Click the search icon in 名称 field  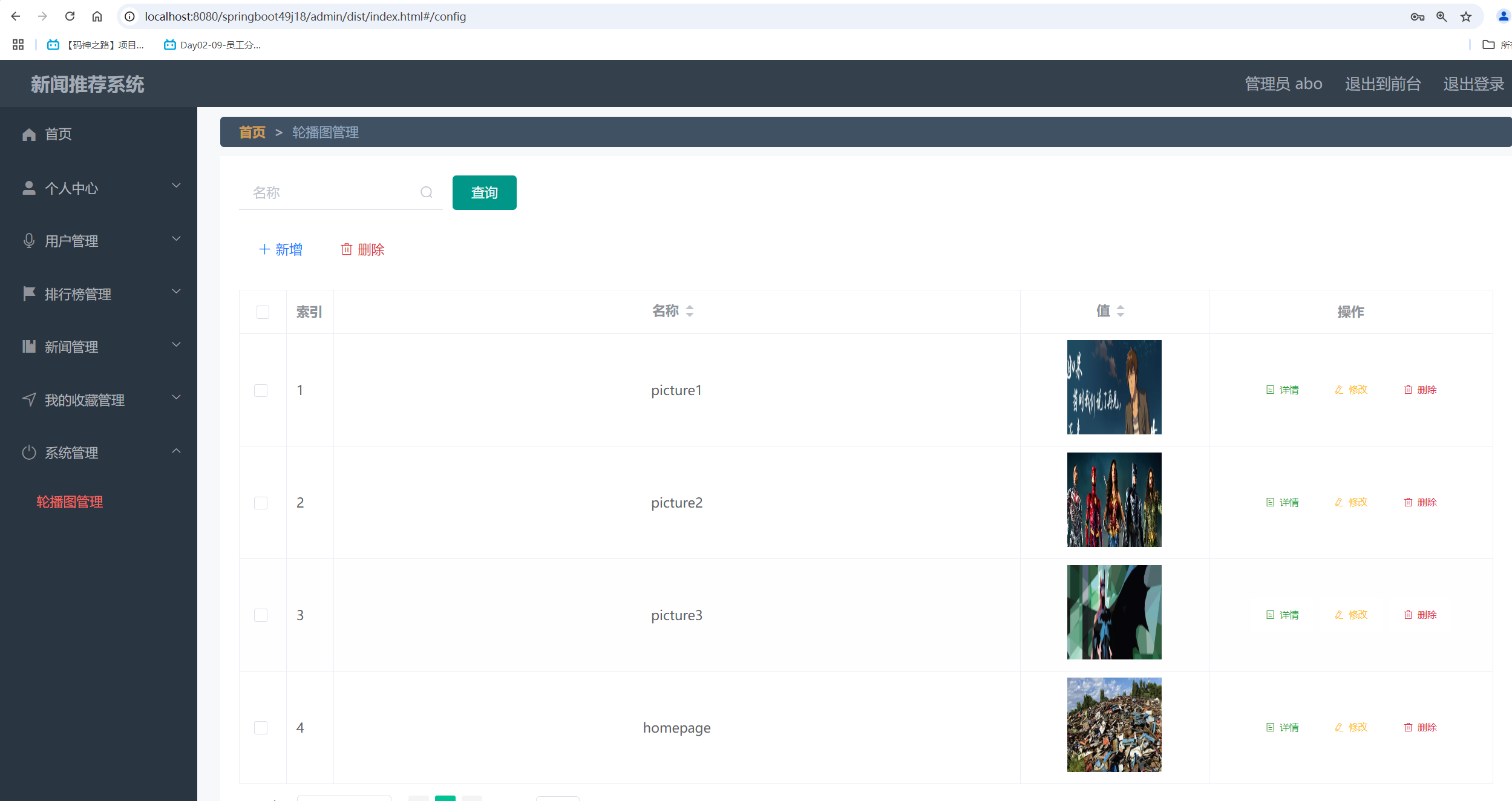pos(427,192)
